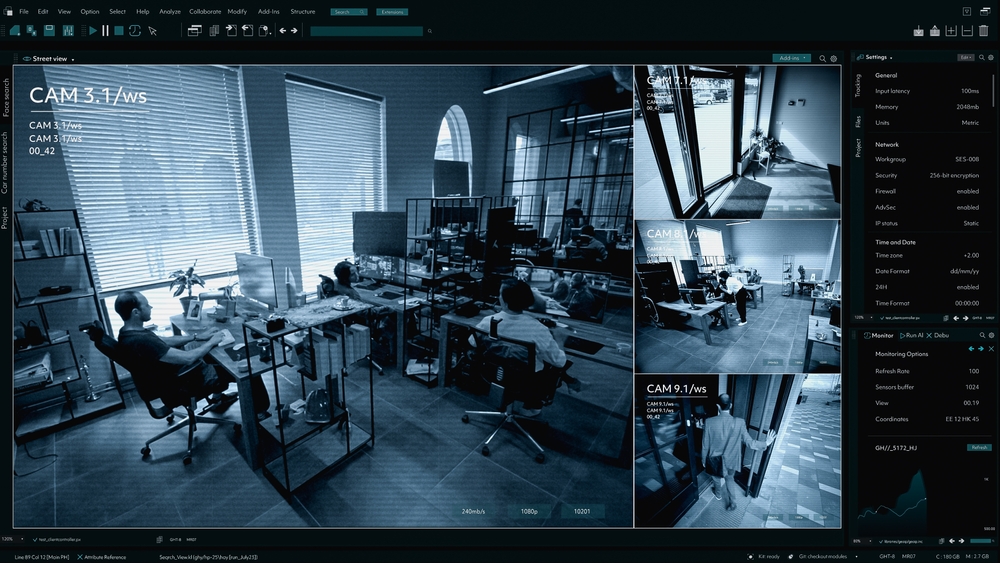Click the 1080p resolution button

(x=529, y=511)
